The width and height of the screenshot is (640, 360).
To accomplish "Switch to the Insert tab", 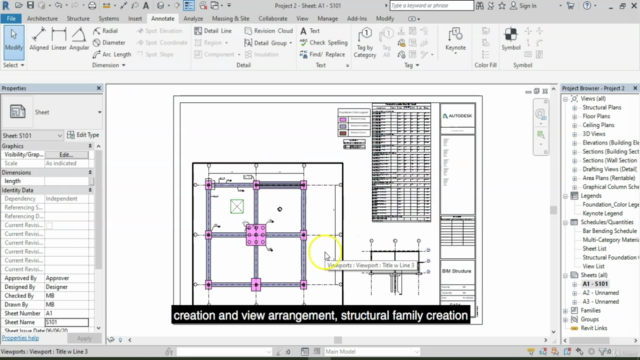I will (x=135, y=18).
